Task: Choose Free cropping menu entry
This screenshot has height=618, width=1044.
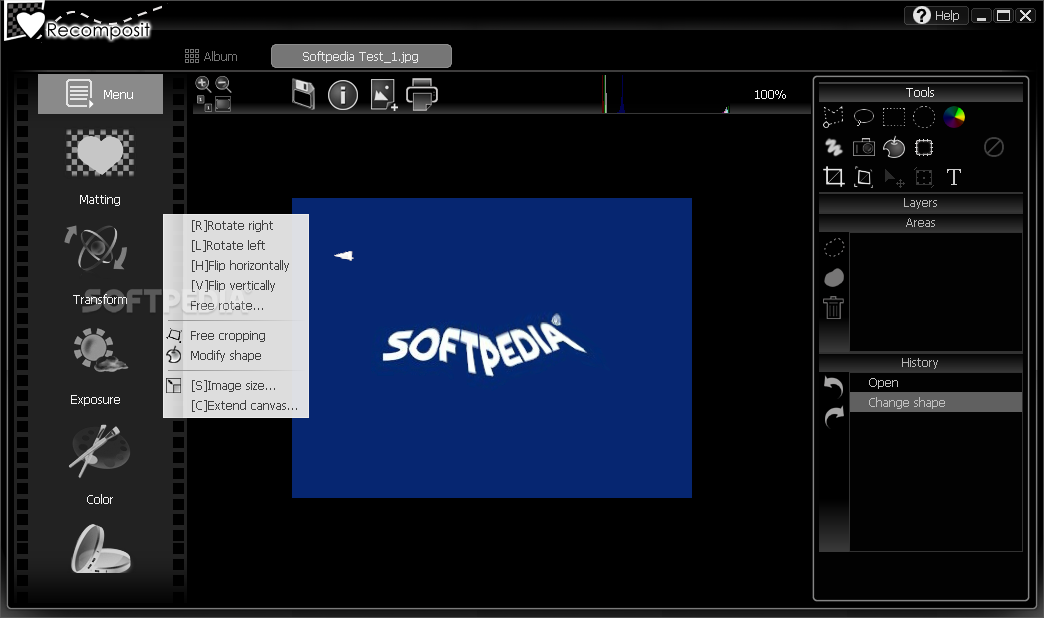Action: (x=236, y=336)
